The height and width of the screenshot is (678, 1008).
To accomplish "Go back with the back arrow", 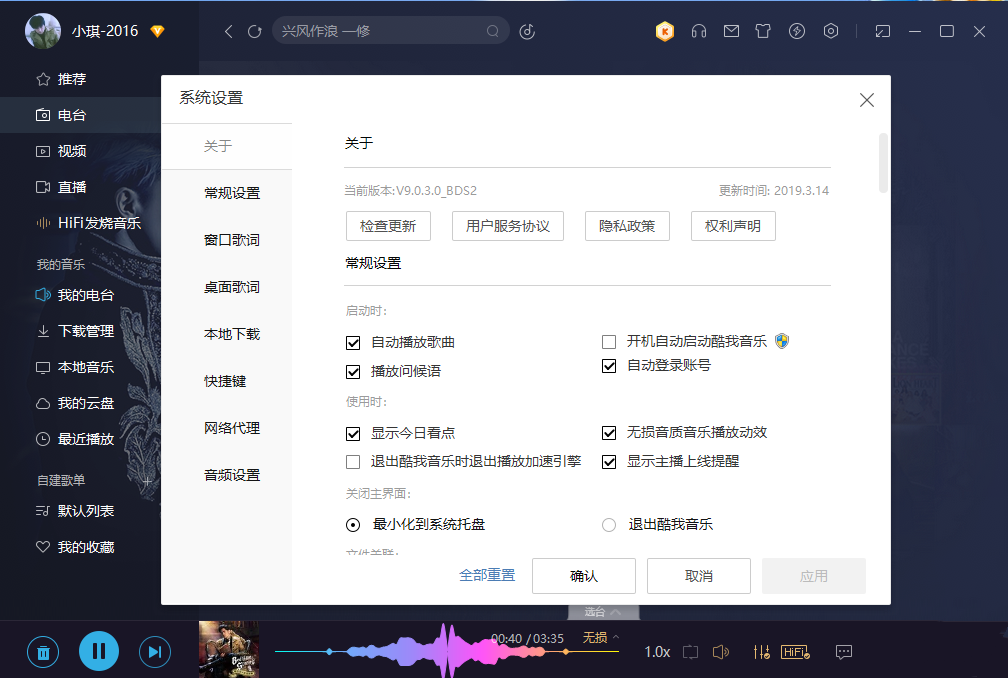I will pyautogui.click(x=228, y=31).
